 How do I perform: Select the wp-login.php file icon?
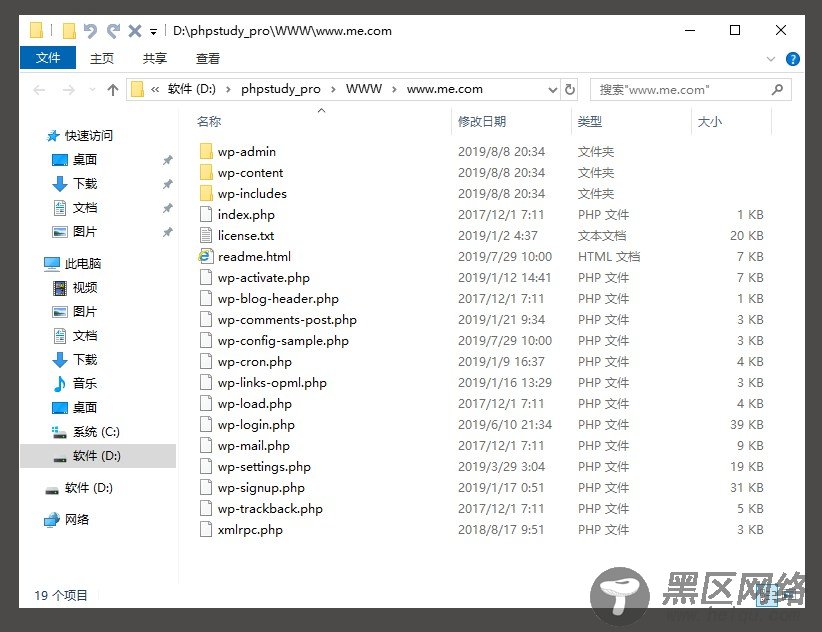point(206,424)
